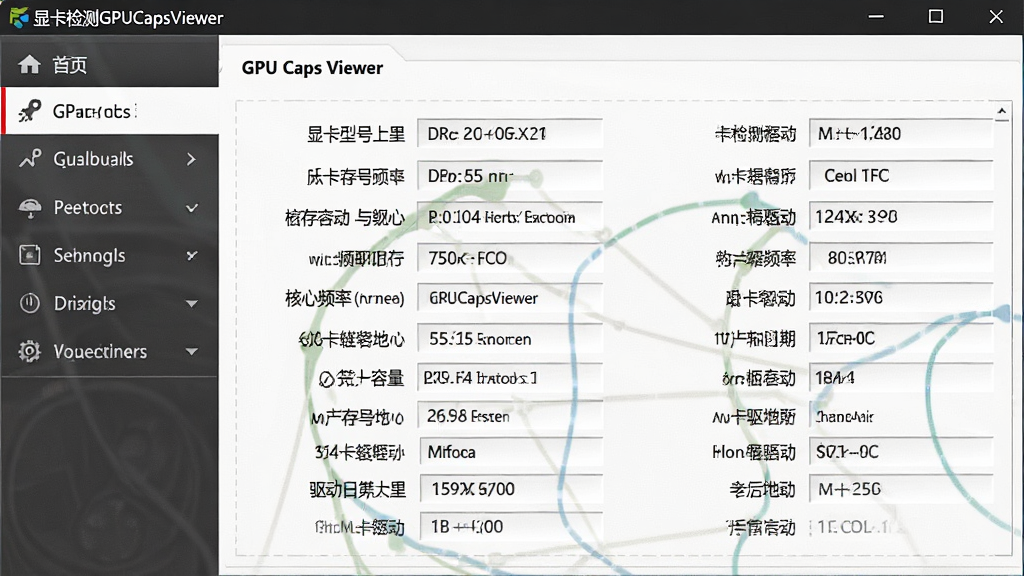Maximize the GPUCapsViewer window
1024x576 pixels.
click(x=936, y=17)
